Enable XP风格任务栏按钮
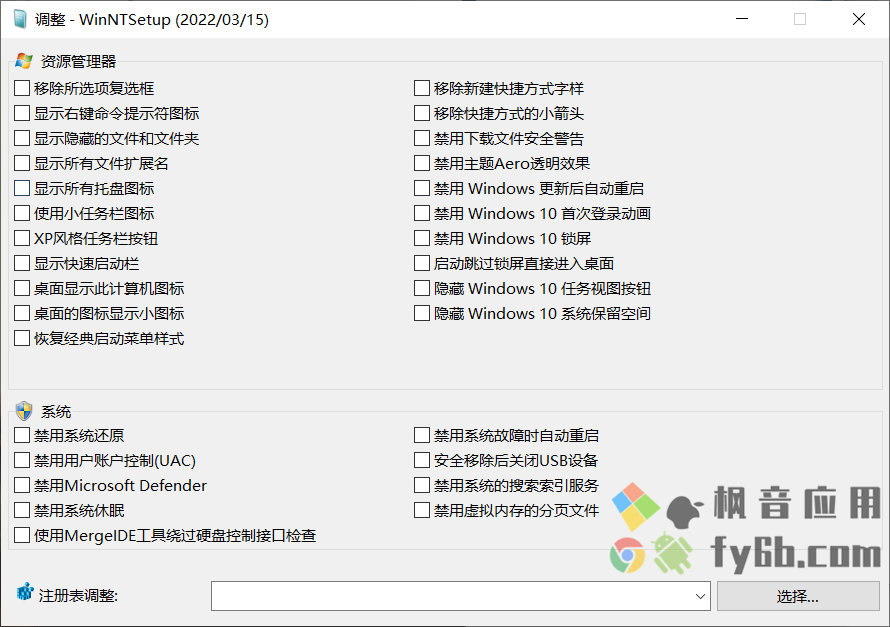890x627 pixels. (22, 238)
